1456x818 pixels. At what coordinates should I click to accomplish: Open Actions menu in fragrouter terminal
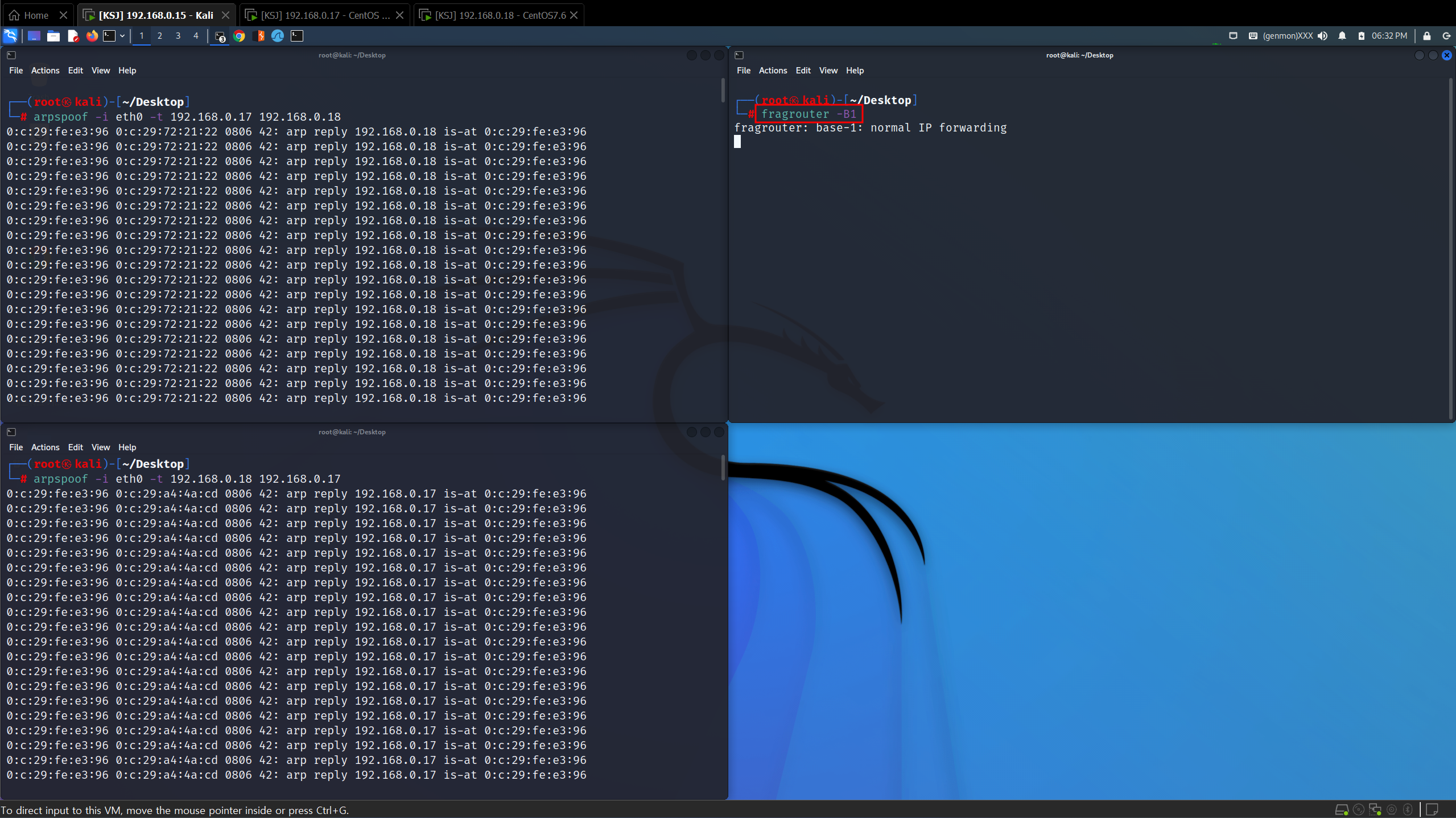[x=773, y=71]
